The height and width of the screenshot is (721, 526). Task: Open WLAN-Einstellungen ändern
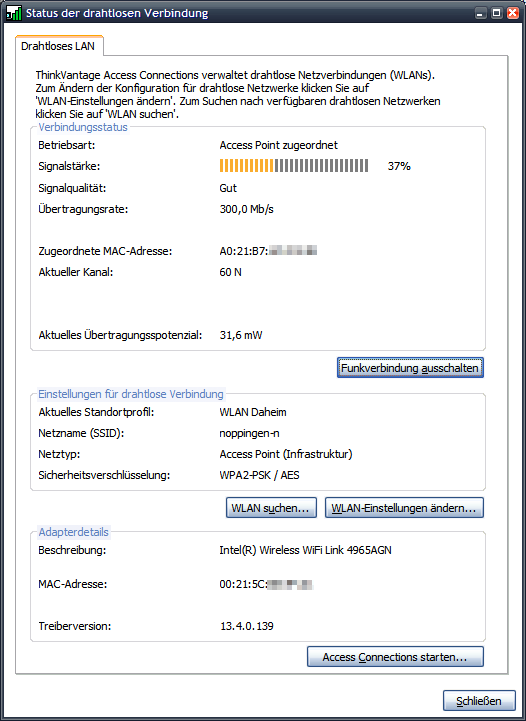pyautogui.click(x=404, y=508)
